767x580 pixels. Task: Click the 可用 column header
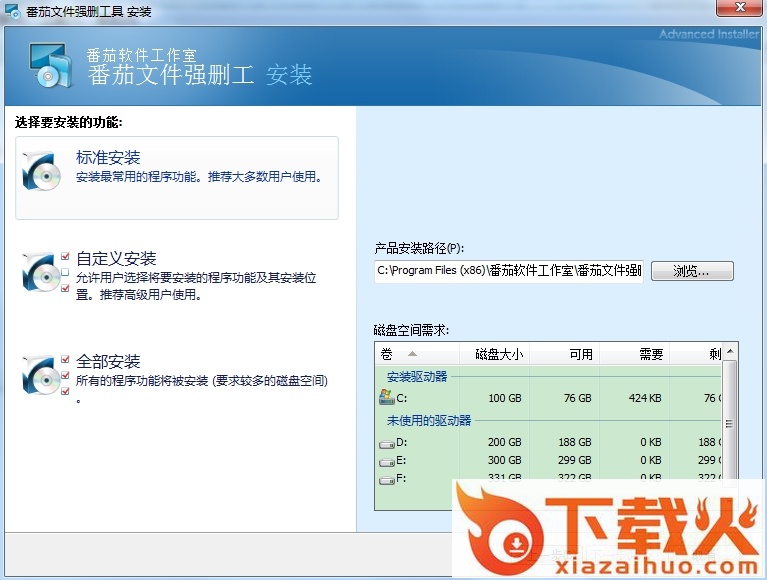(x=564, y=354)
